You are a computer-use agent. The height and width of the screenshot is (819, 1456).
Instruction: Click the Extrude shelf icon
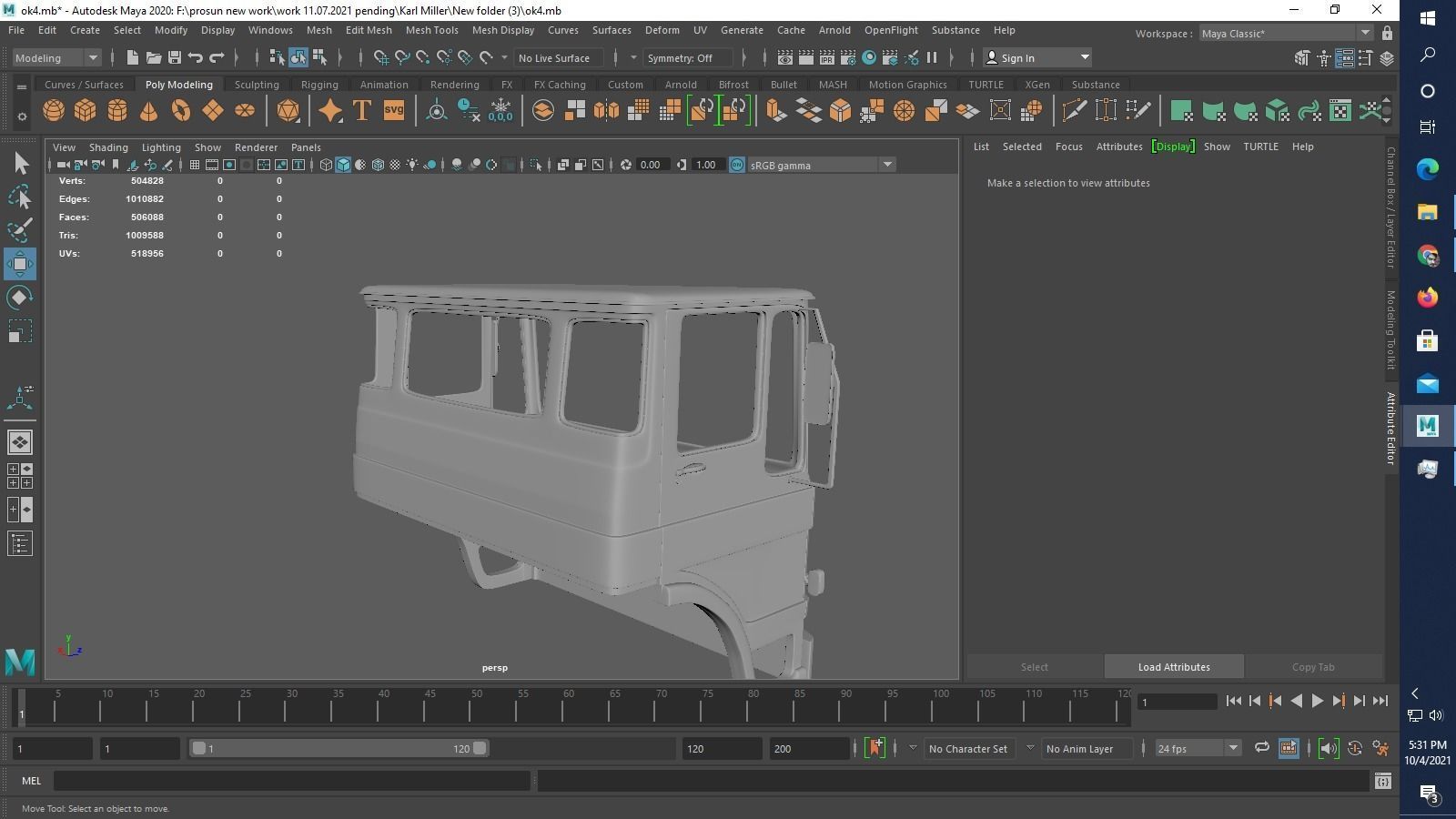coord(776,111)
